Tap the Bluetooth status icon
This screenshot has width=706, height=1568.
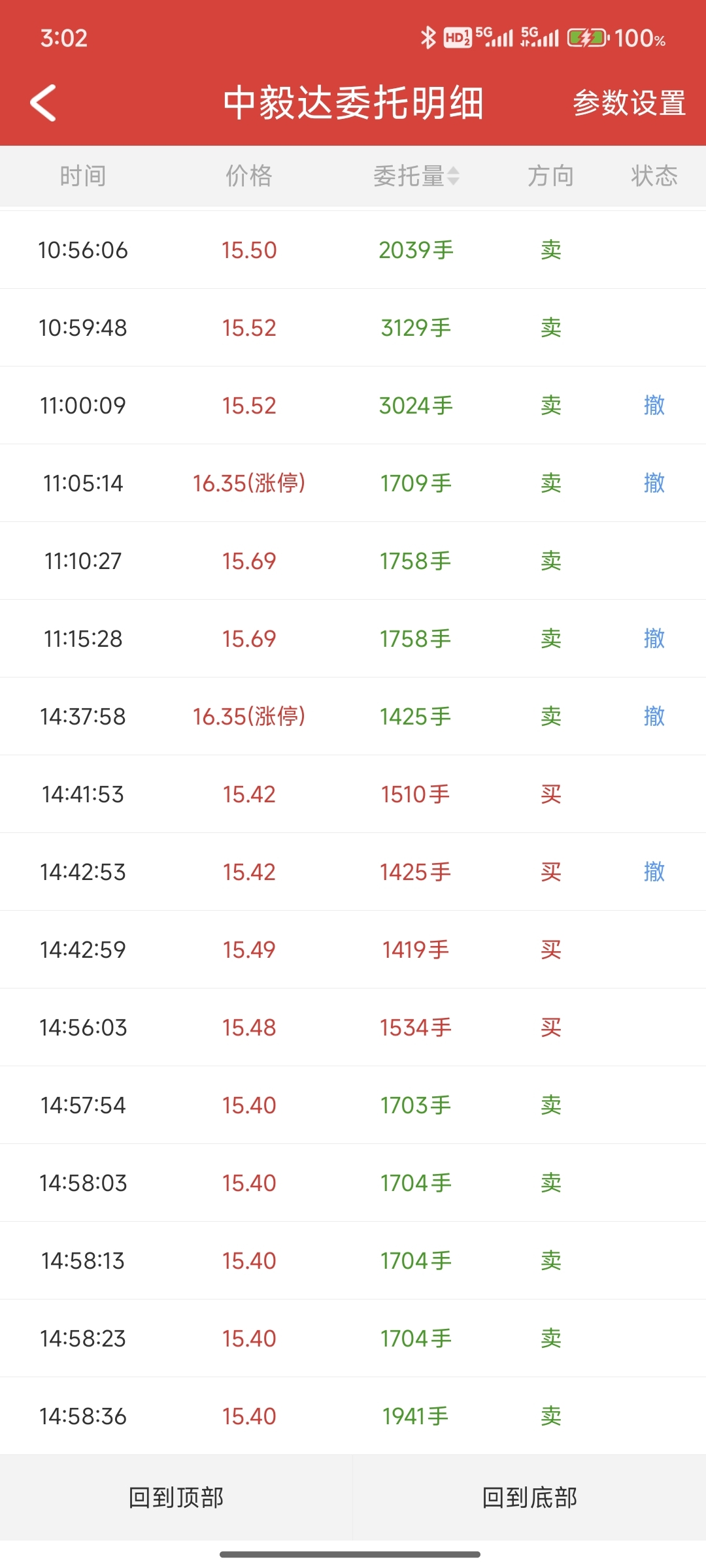pyautogui.click(x=428, y=38)
